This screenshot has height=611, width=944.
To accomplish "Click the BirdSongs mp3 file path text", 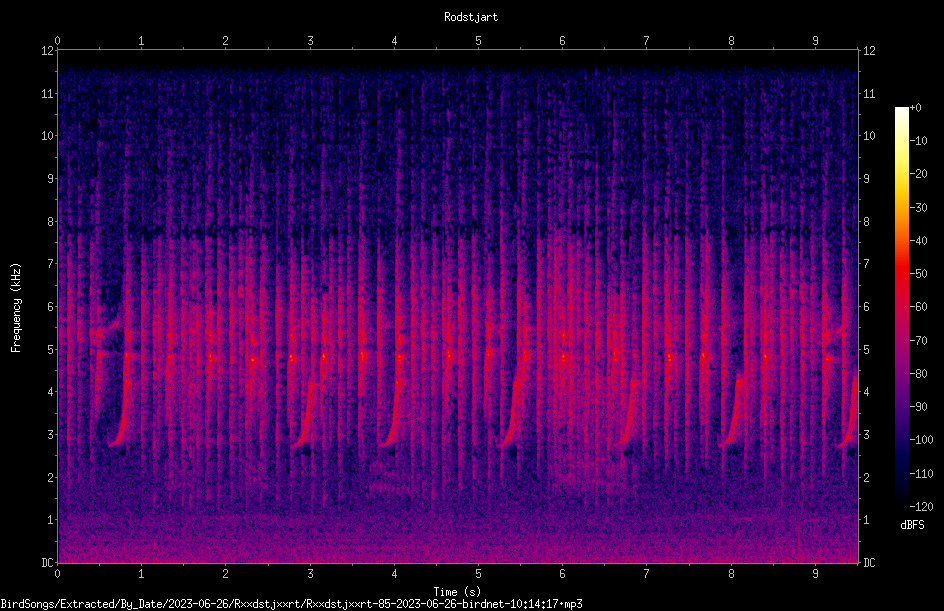I will (x=291, y=604).
